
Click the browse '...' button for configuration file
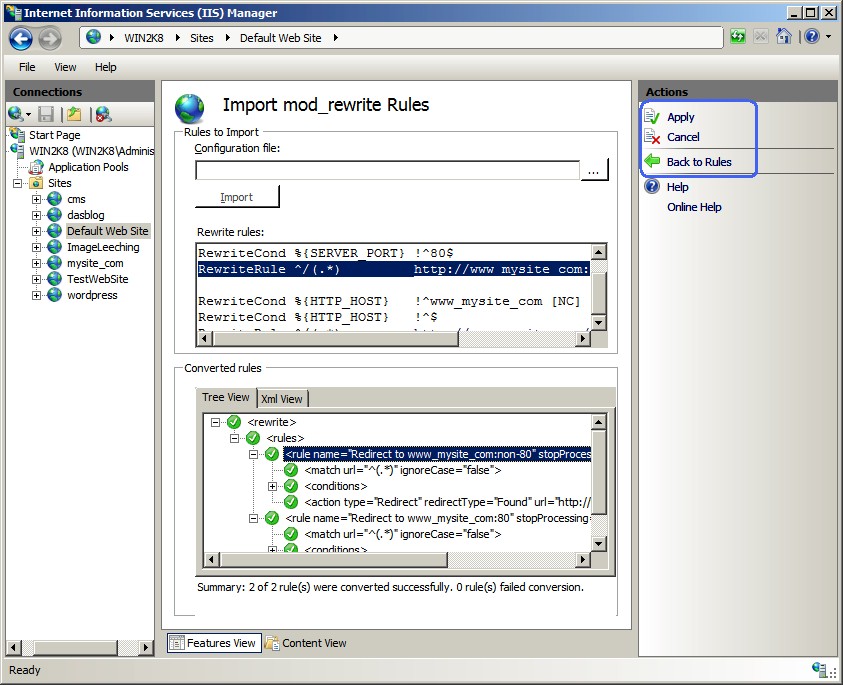click(x=594, y=170)
